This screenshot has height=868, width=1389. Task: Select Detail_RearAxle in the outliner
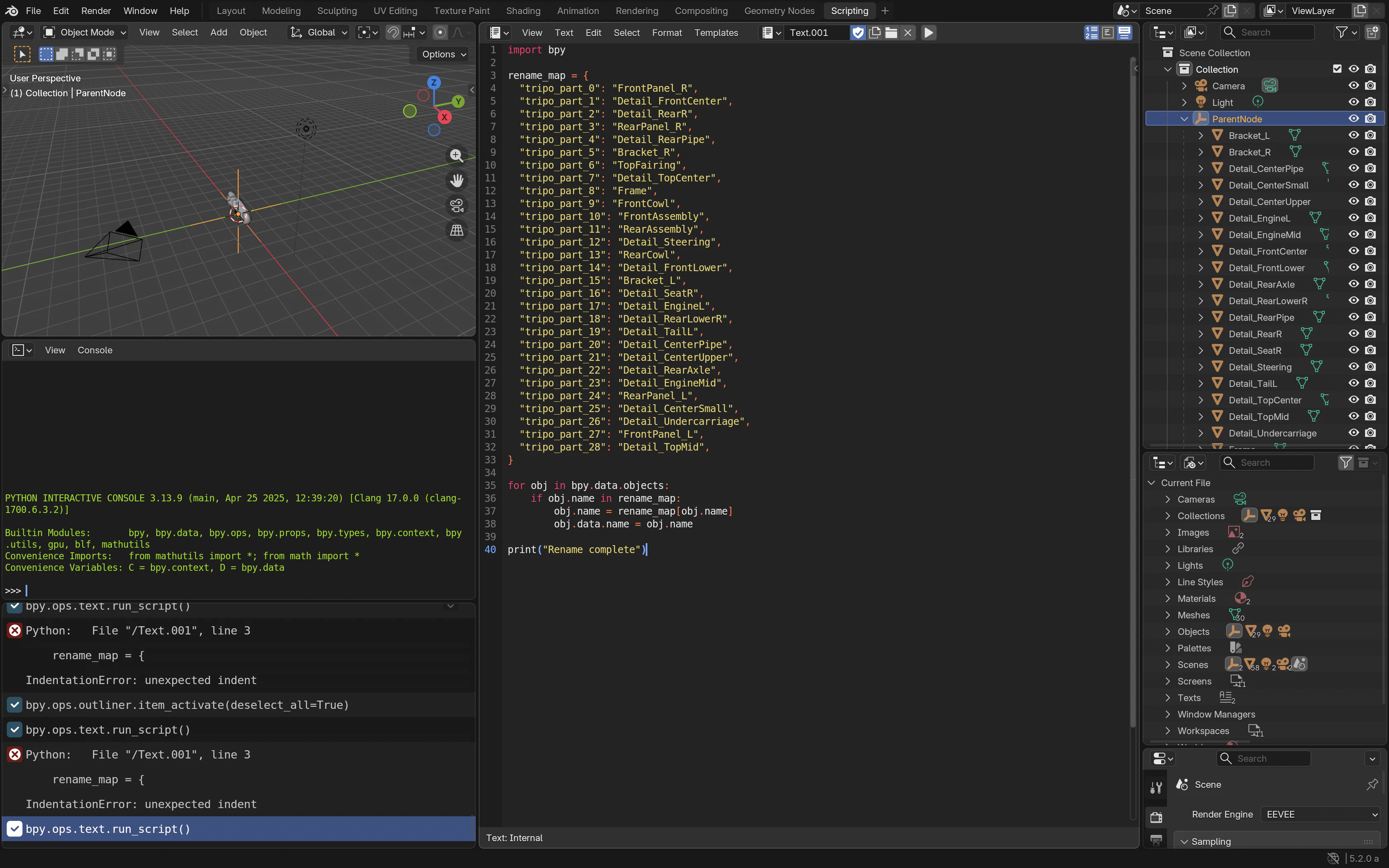click(1261, 284)
